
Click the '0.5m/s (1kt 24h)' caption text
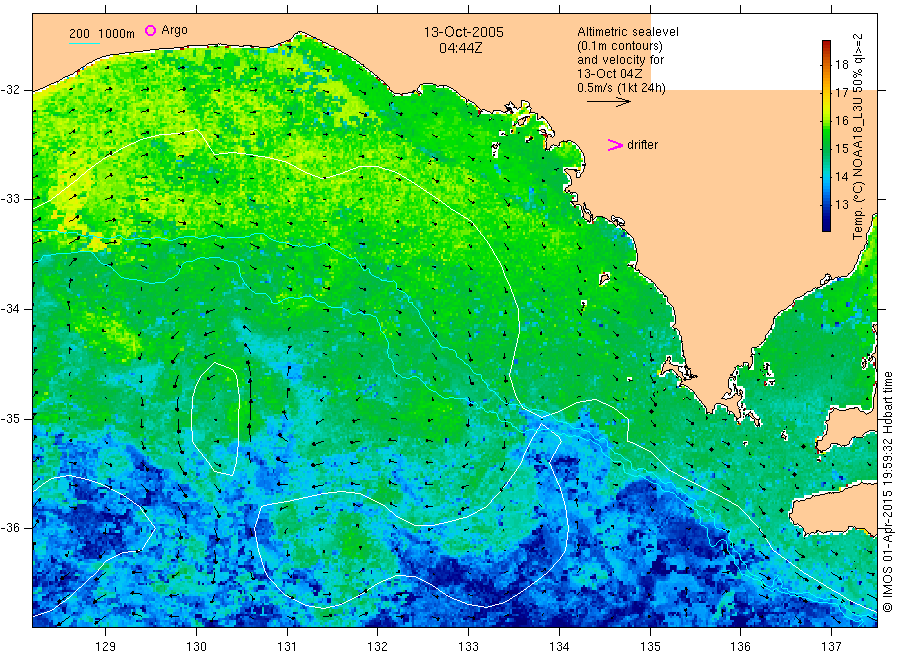(x=621, y=88)
